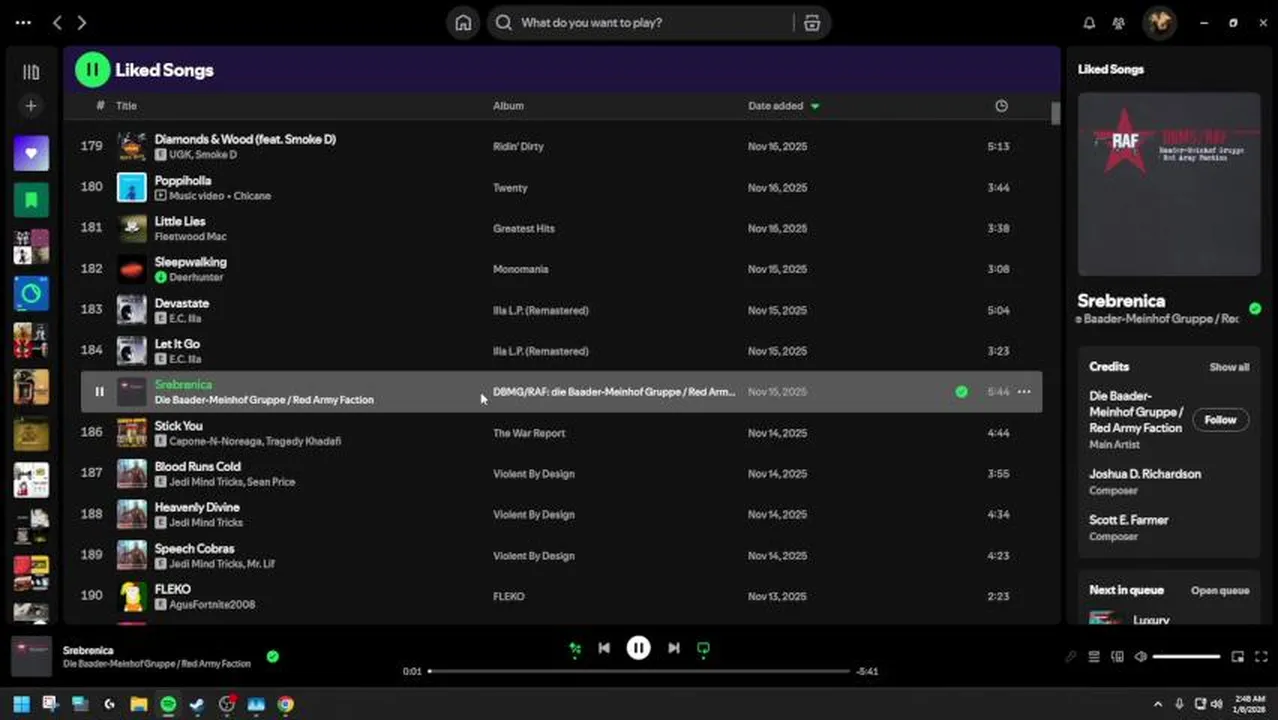This screenshot has height=720, width=1278.
Task: Go back with the left arrow
Action: 58,22
